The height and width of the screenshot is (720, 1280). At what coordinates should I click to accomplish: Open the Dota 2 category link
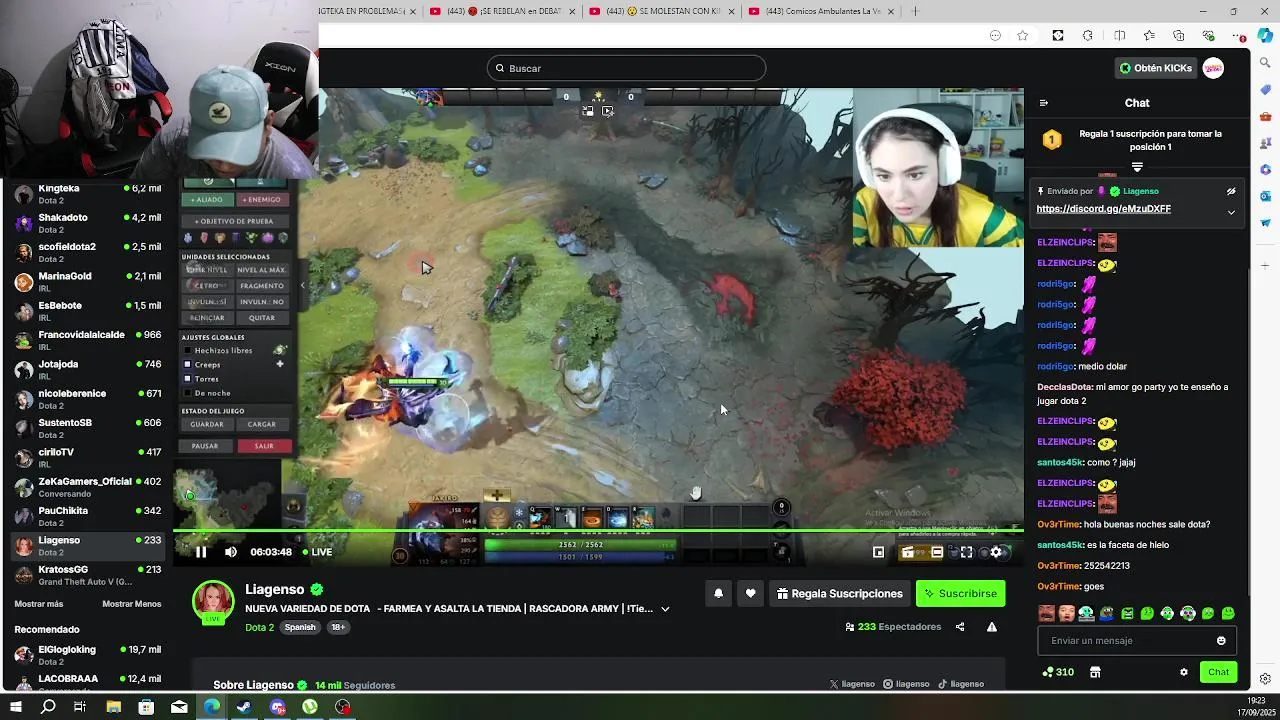[x=259, y=627]
